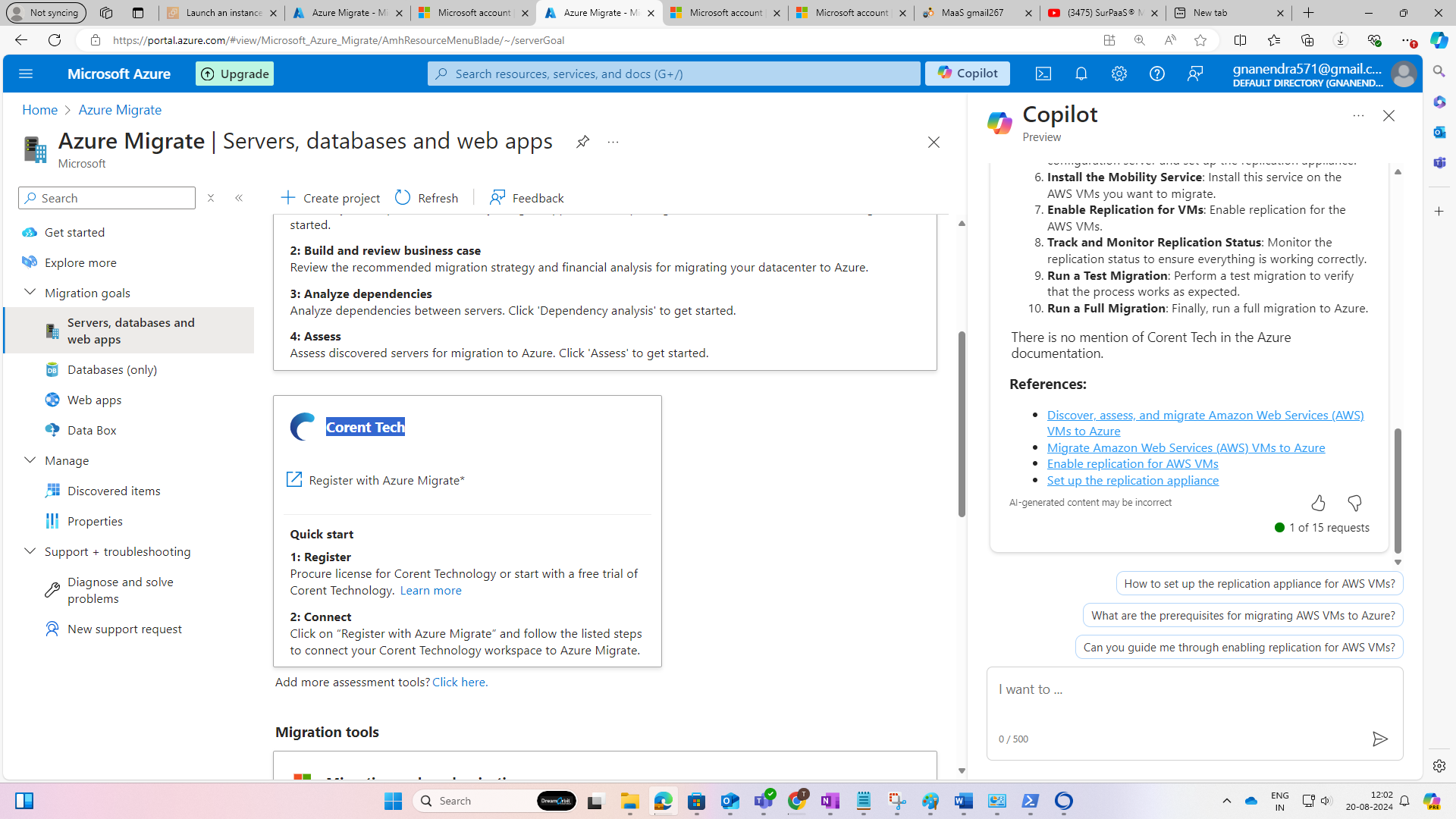Open Help question mark icon

[1157, 74]
